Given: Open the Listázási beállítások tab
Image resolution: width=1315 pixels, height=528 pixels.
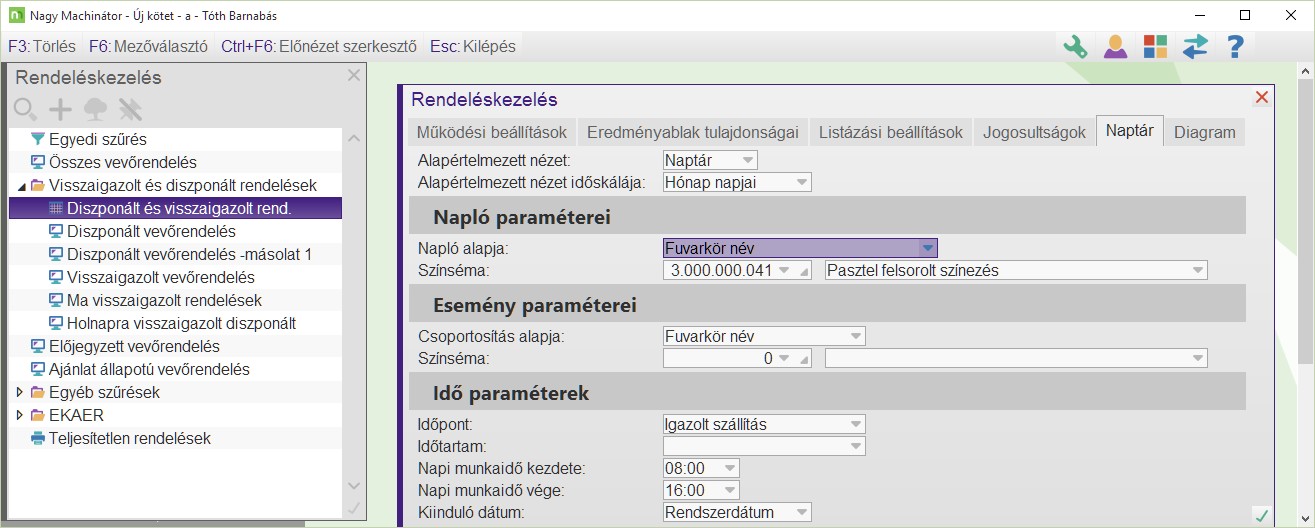Looking at the screenshot, I should pyautogui.click(x=891, y=132).
